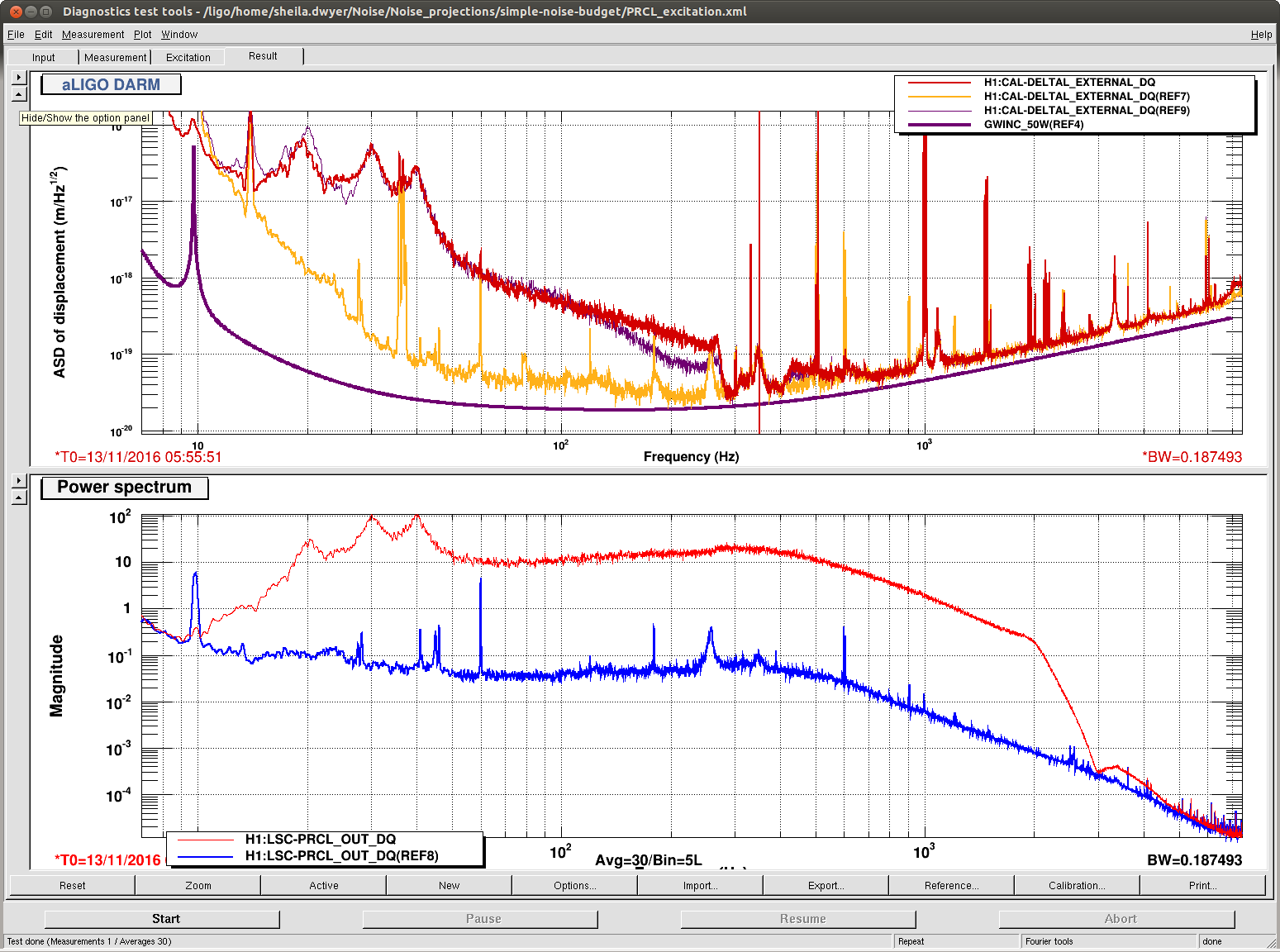1280x952 pixels.
Task: Click the orange REF7 legend line swatch
Action: tap(940, 97)
